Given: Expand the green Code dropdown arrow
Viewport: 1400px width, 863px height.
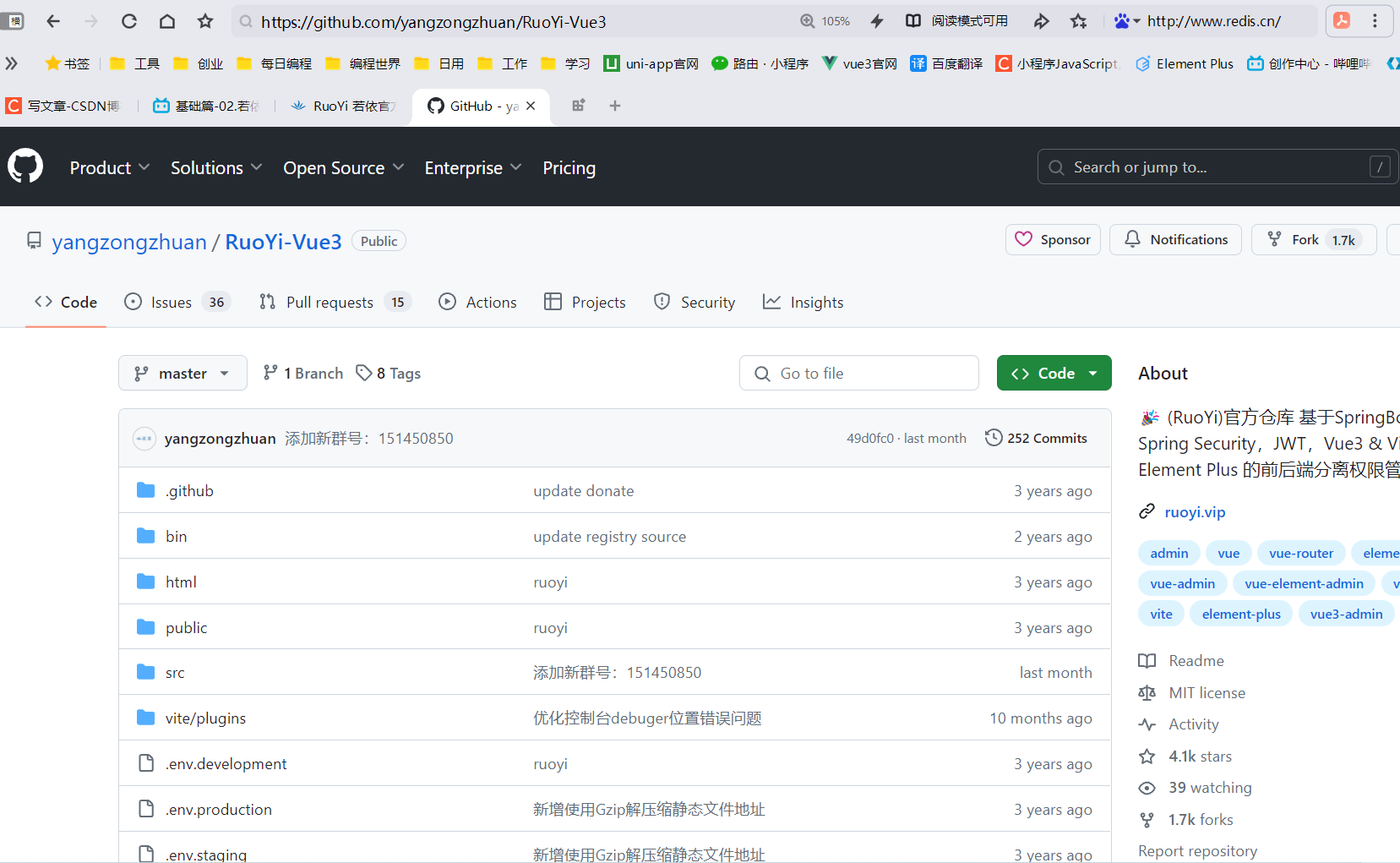Looking at the screenshot, I should tap(1094, 373).
